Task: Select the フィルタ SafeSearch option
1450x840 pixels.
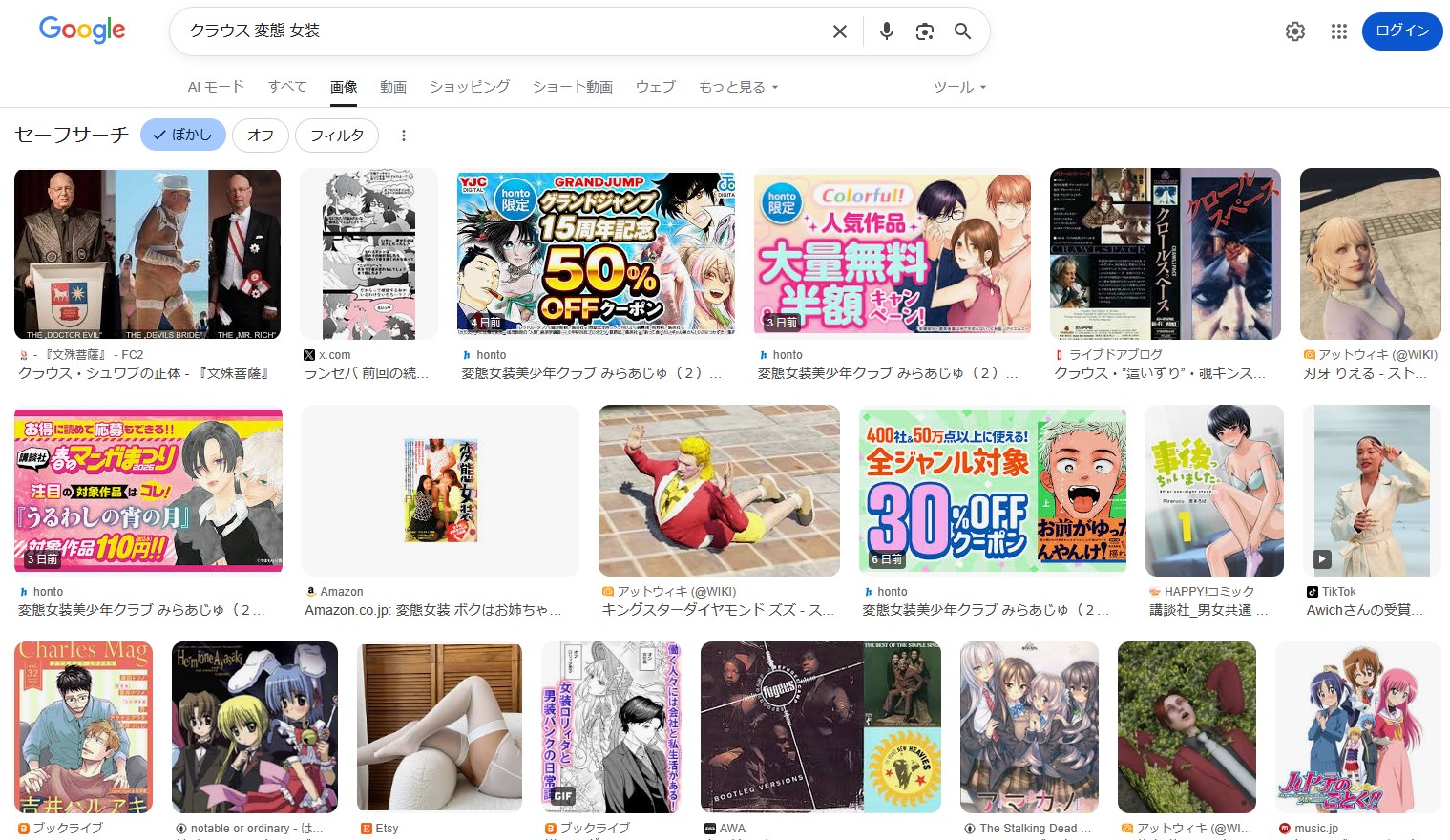Action: (336, 136)
